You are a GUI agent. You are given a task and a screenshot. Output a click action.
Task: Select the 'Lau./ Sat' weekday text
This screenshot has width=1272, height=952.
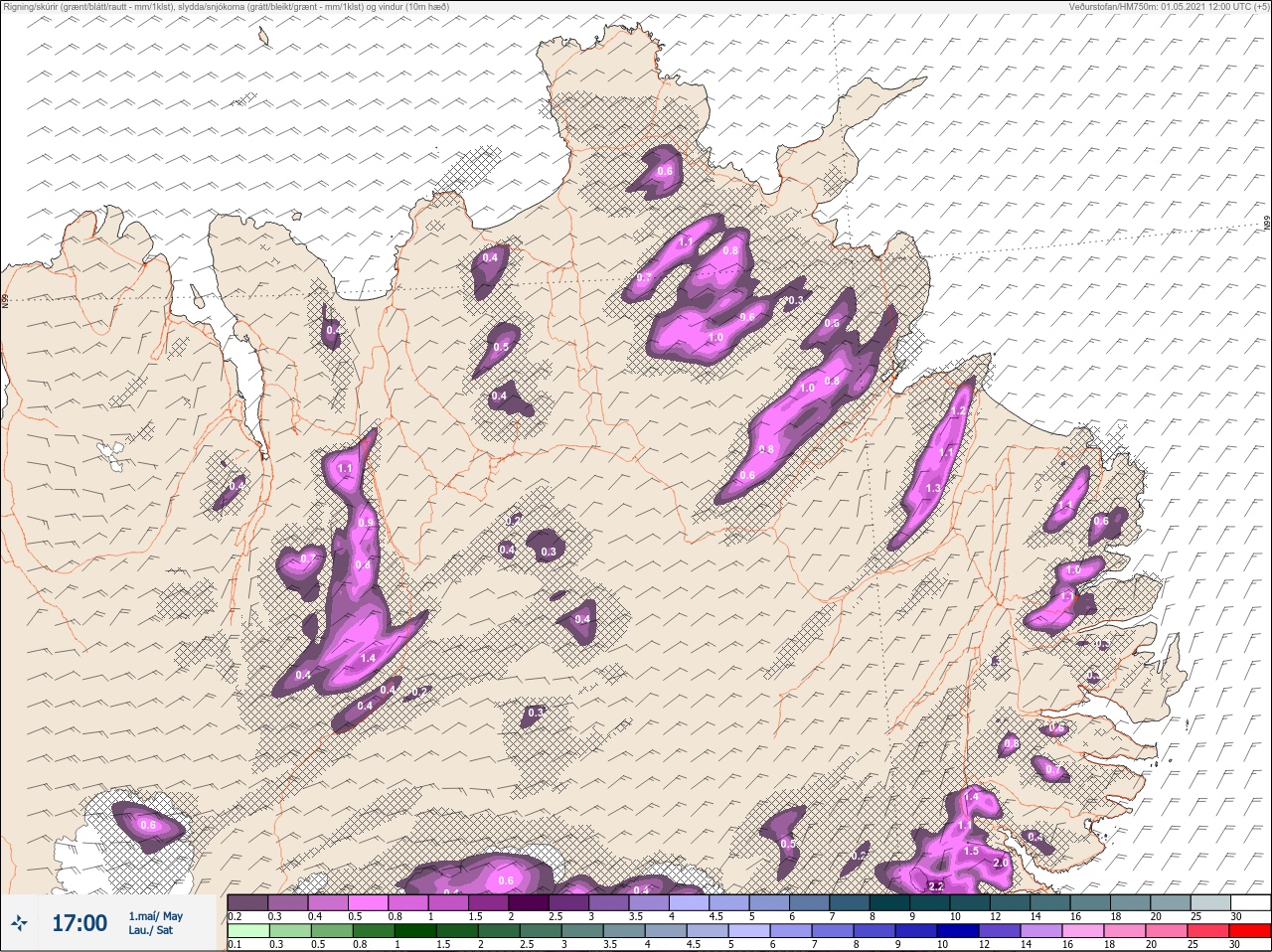point(150,930)
